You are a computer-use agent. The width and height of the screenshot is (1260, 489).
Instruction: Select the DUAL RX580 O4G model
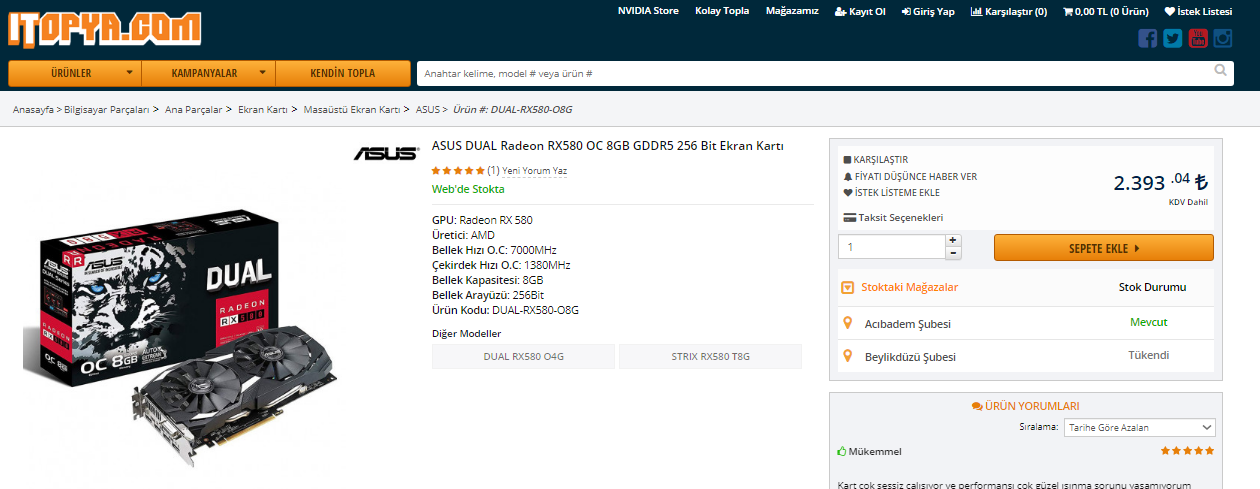tap(523, 356)
